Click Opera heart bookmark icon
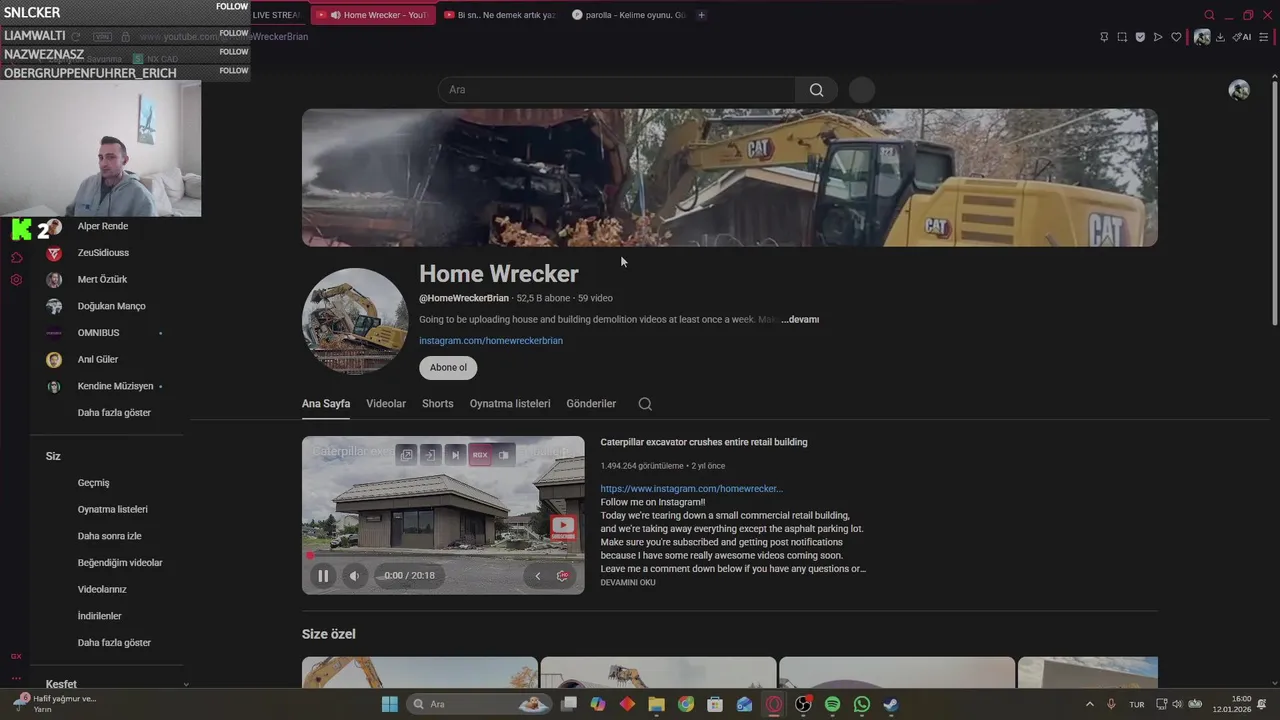 click(x=1176, y=37)
